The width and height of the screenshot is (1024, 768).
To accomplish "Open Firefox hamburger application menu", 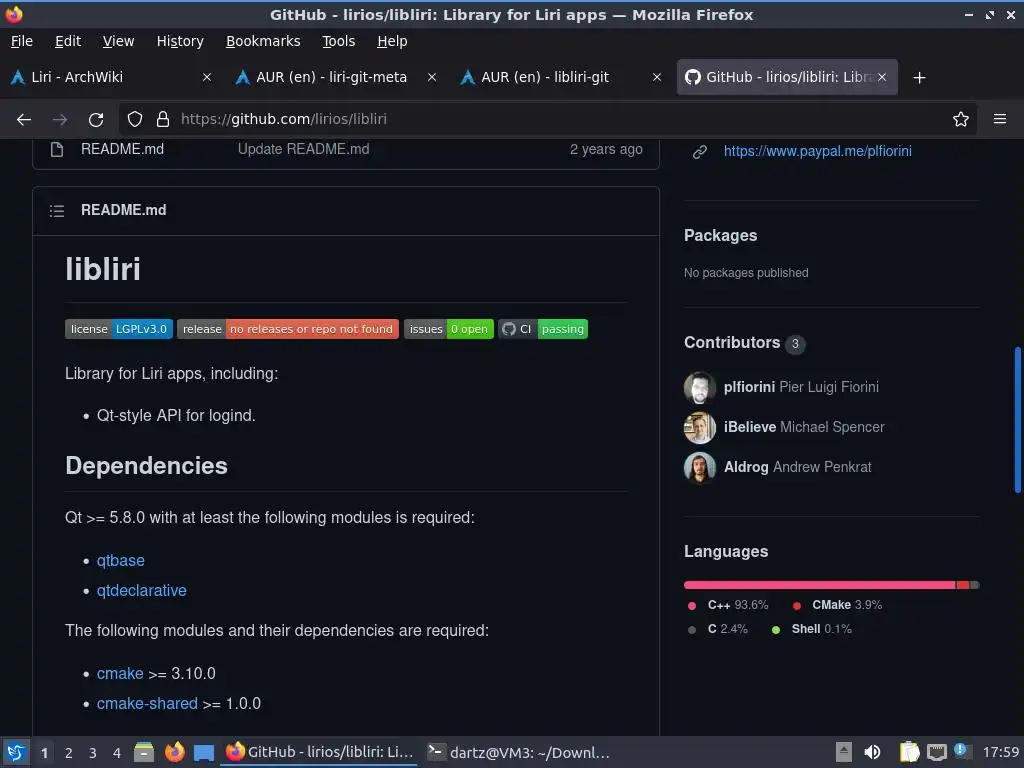I will (1000, 119).
